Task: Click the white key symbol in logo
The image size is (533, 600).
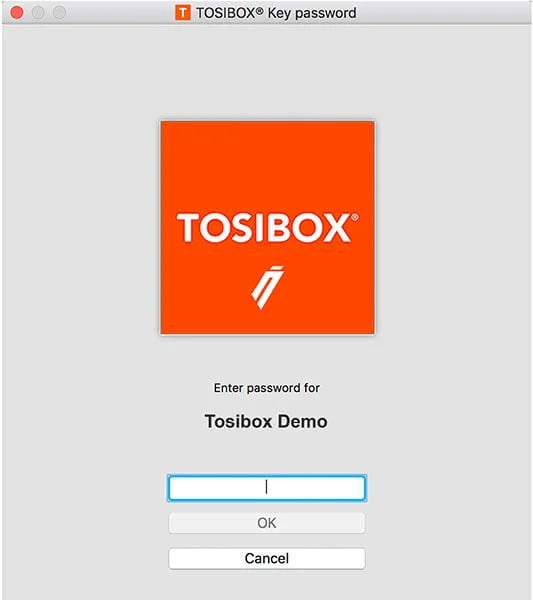Action: pos(267,287)
